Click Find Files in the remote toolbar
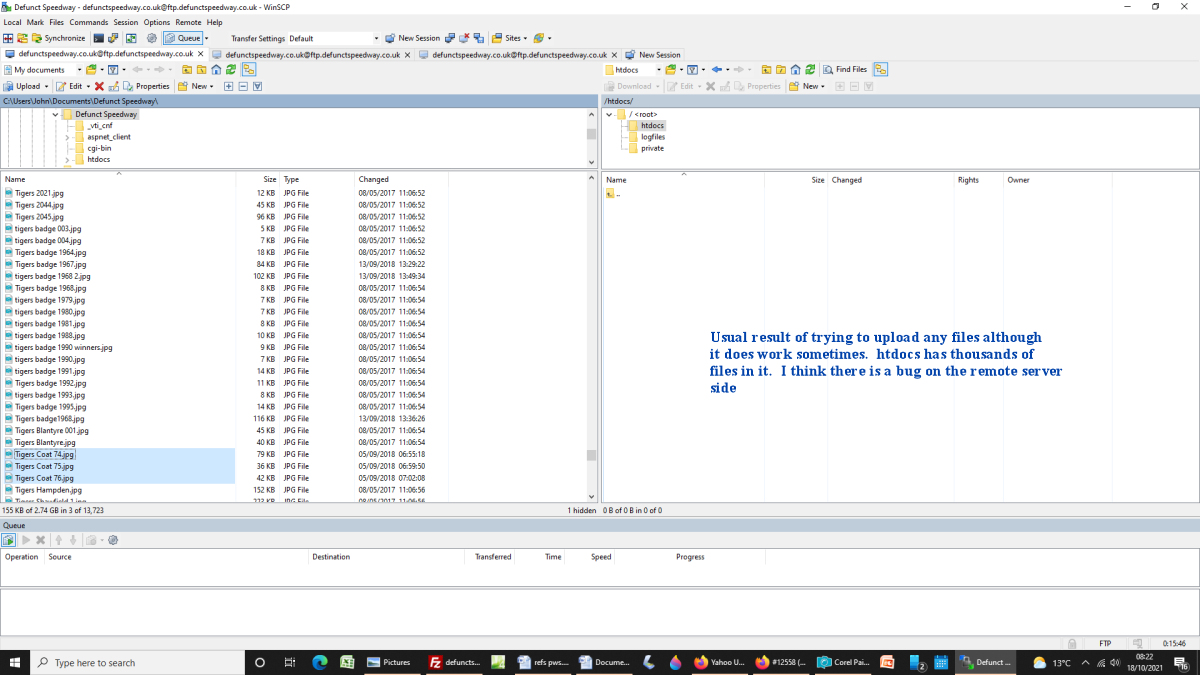This screenshot has height=675, width=1200. click(845, 70)
